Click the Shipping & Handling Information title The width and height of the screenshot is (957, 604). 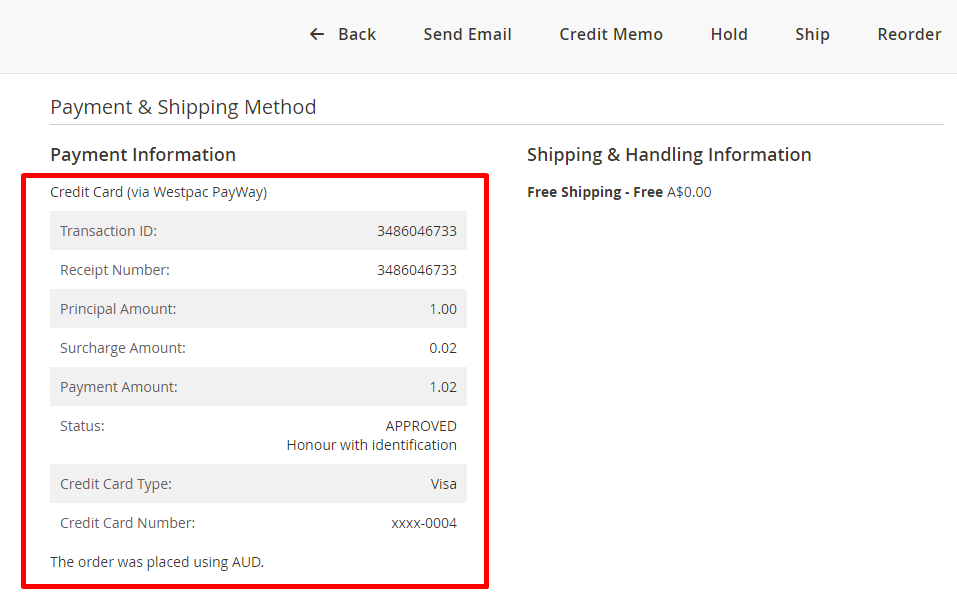click(669, 155)
